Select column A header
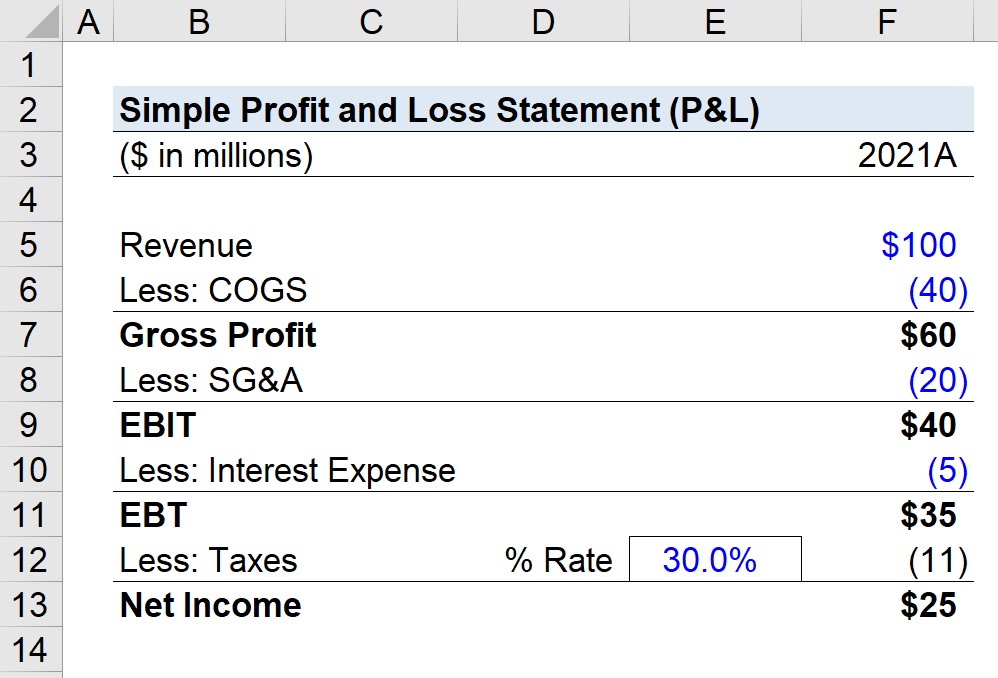Image resolution: width=998 pixels, height=678 pixels. (89, 21)
